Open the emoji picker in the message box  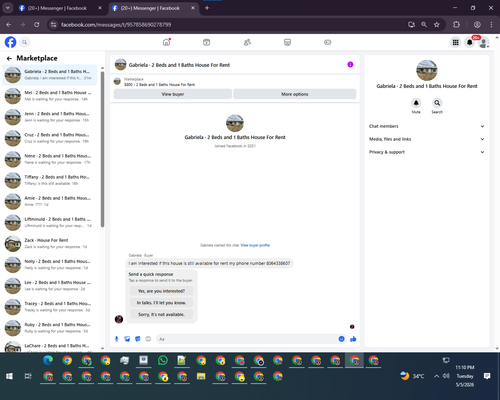point(341,339)
